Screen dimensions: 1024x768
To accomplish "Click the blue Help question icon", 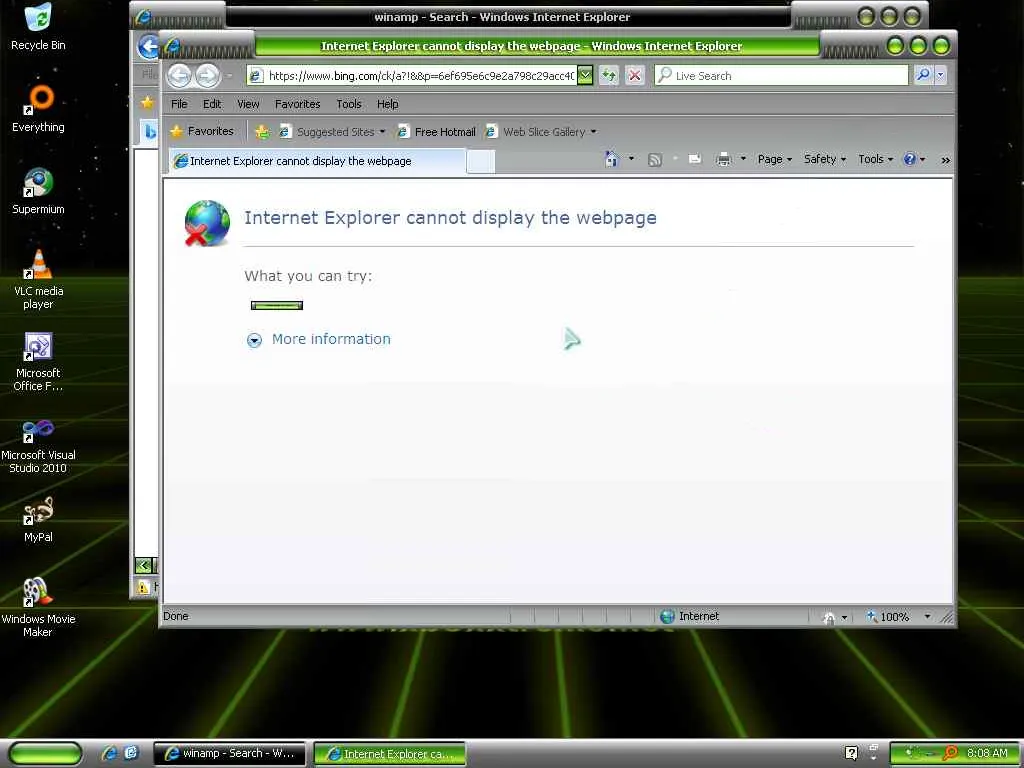I will coord(909,159).
